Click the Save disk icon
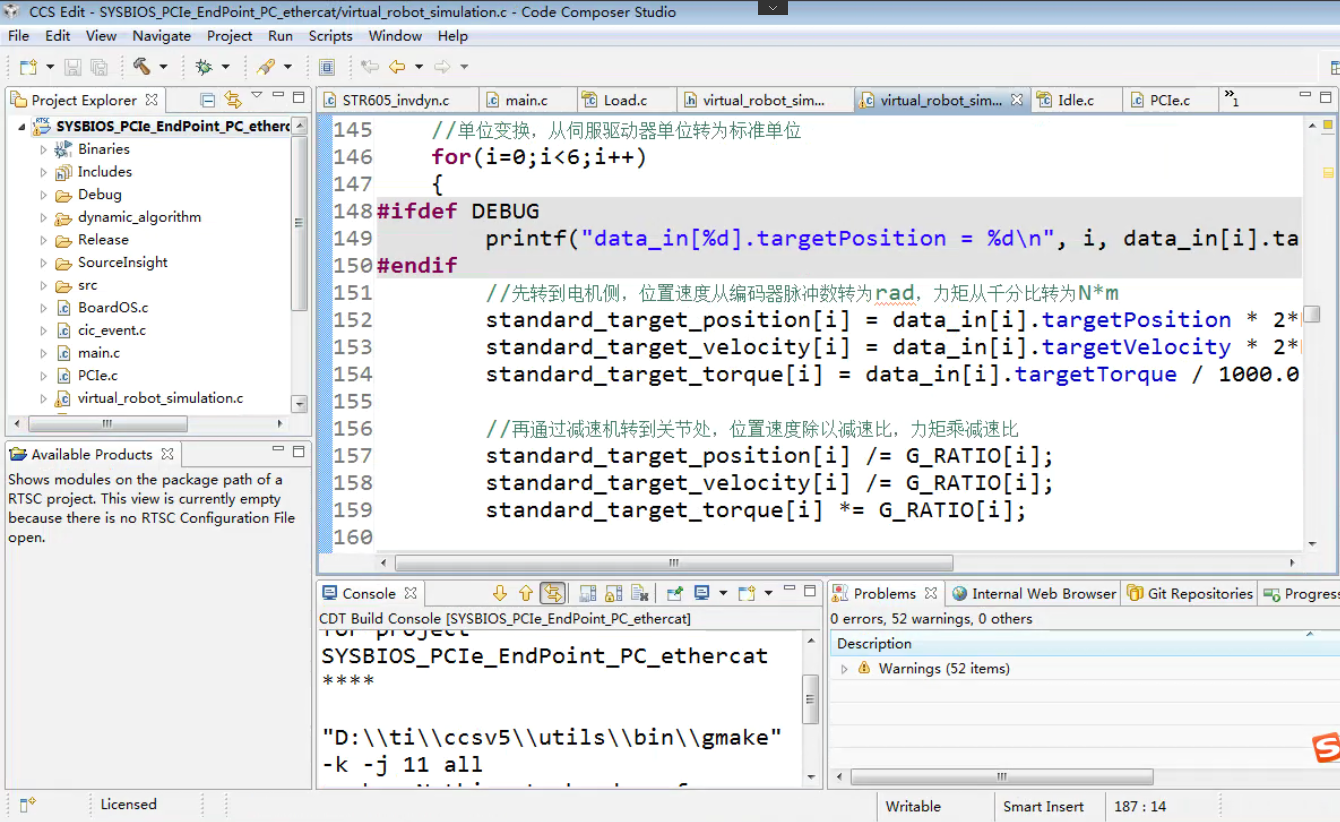 coord(73,67)
